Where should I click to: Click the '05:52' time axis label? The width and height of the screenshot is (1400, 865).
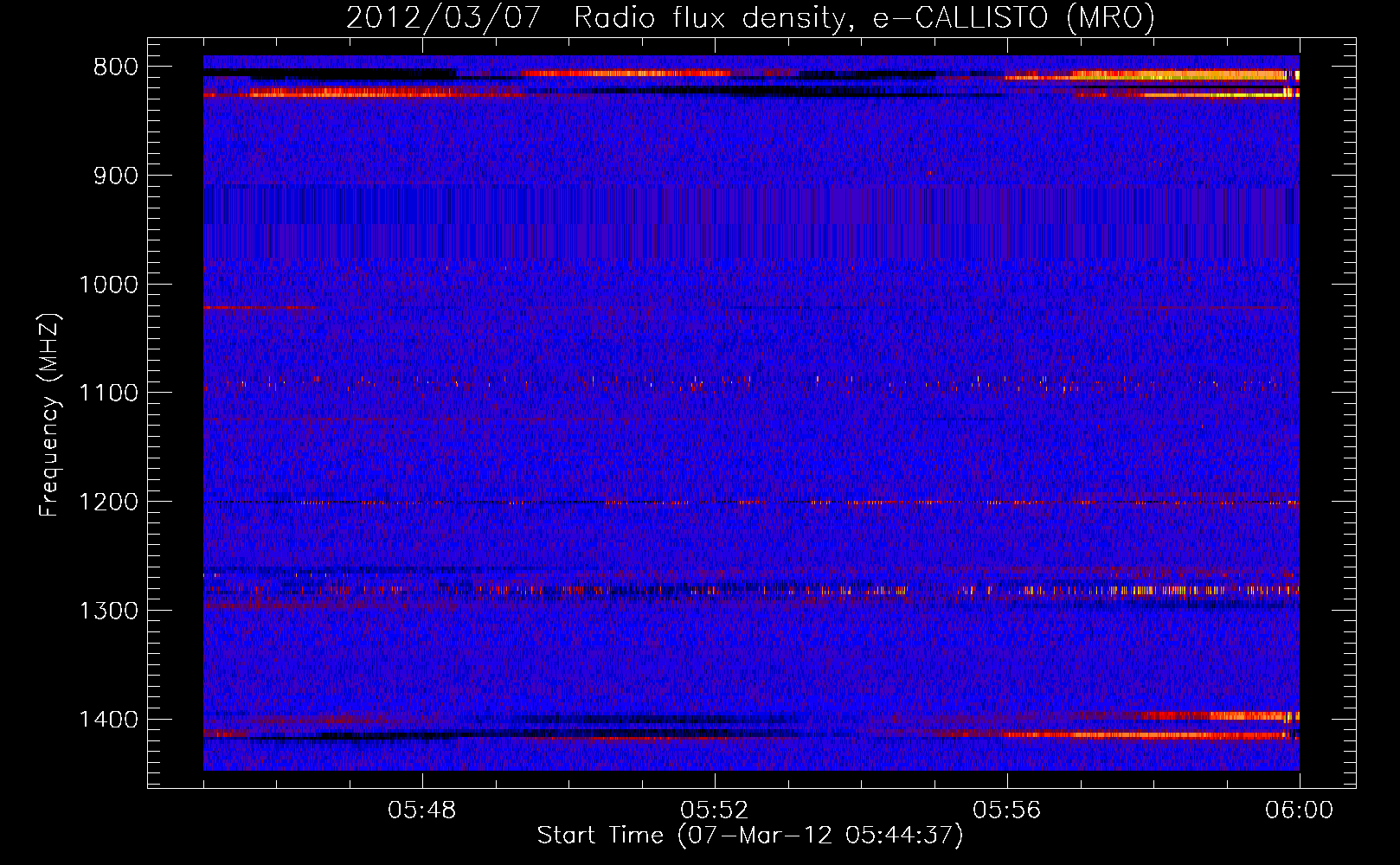click(x=715, y=811)
